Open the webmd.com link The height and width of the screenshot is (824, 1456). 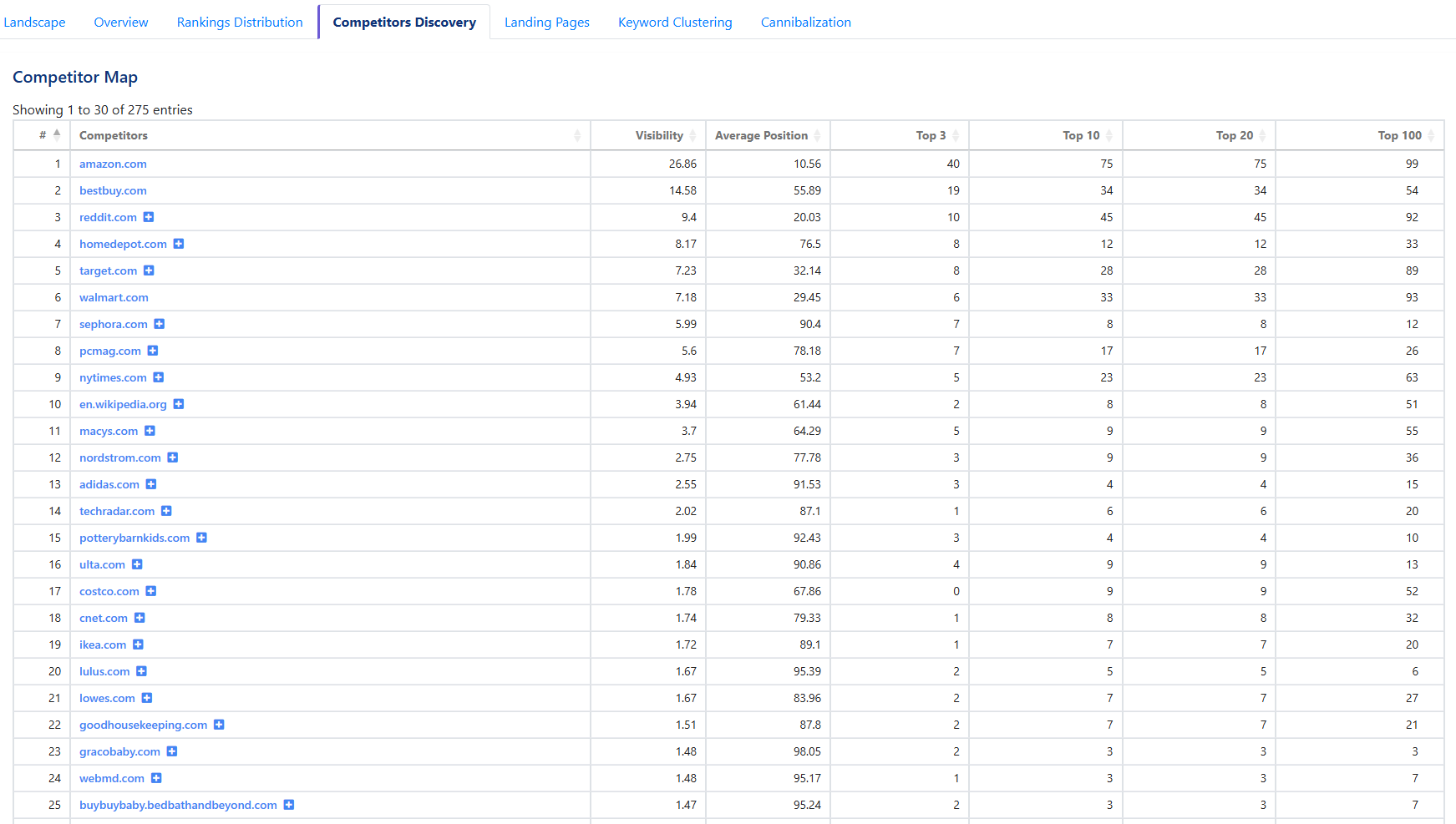[x=112, y=778]
